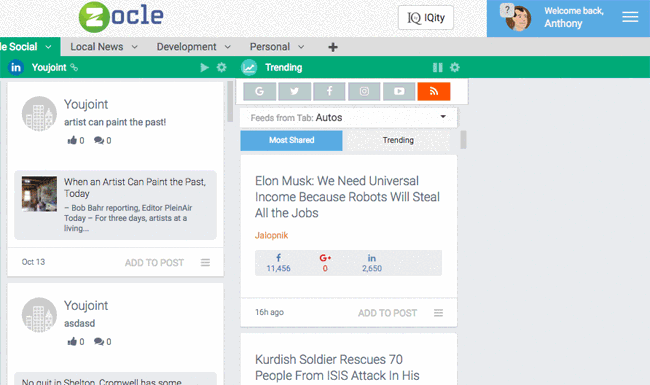650x385 pixels.
Task: Toggle the Google source filter
Action: [x=260, y=91]
